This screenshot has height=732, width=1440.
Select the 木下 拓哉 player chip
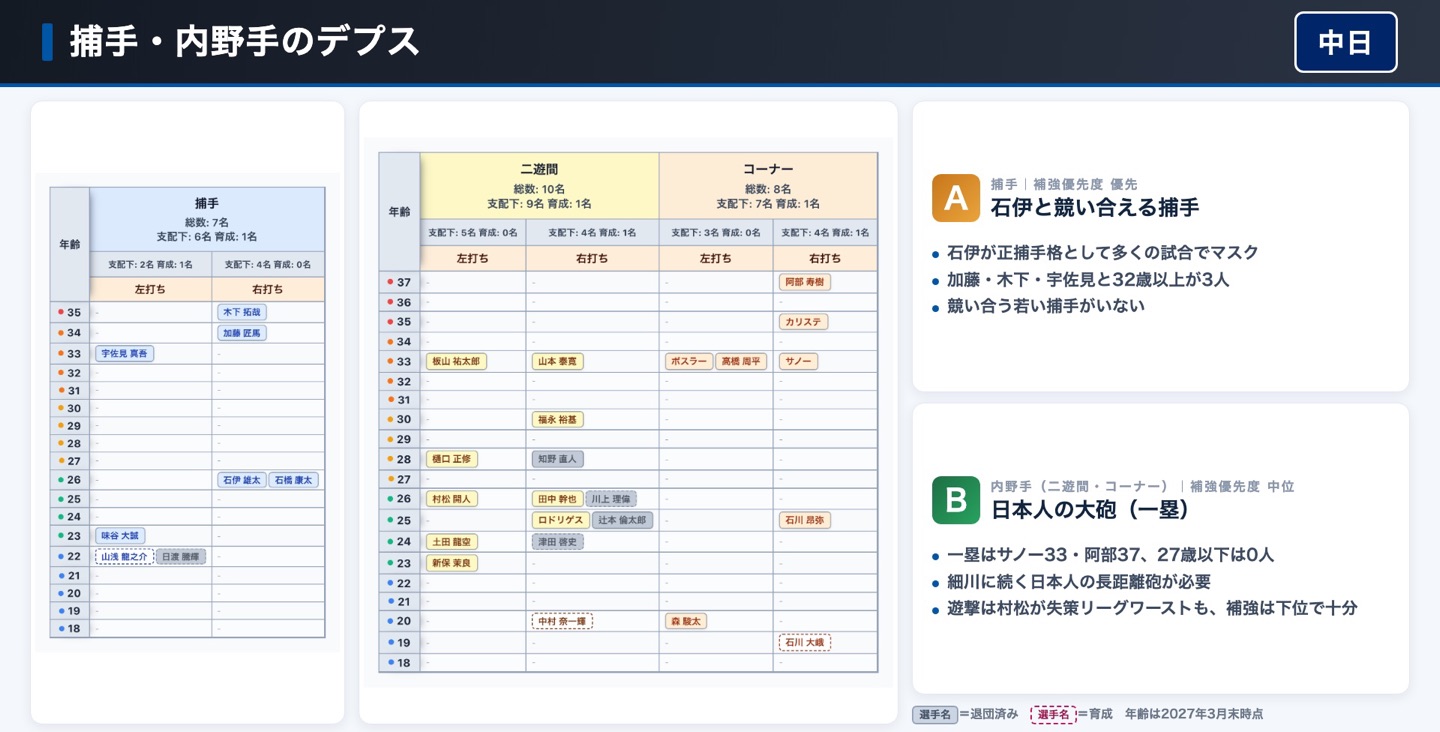click(242, 312)
